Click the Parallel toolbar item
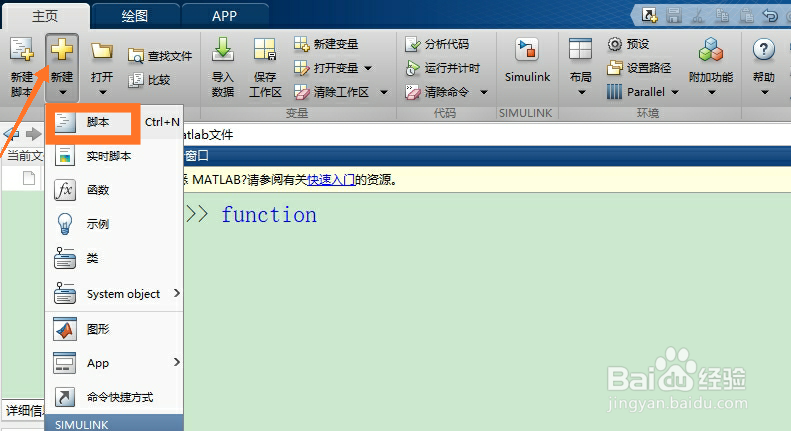 click(x=636, y=92)
